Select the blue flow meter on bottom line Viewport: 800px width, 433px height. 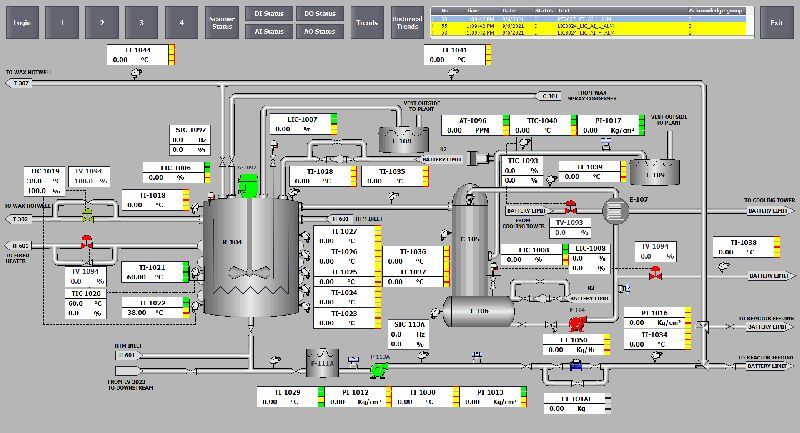coord(577,366)
